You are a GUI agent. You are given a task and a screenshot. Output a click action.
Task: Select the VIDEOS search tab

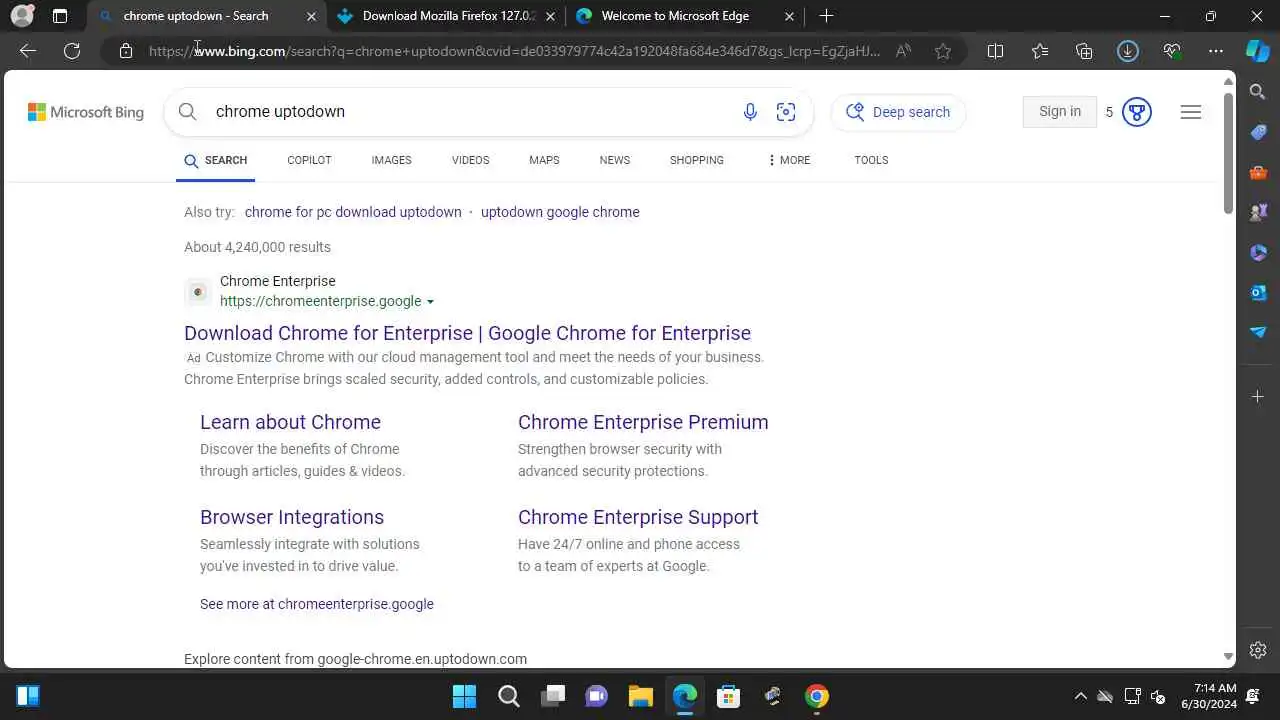(470, 160)
